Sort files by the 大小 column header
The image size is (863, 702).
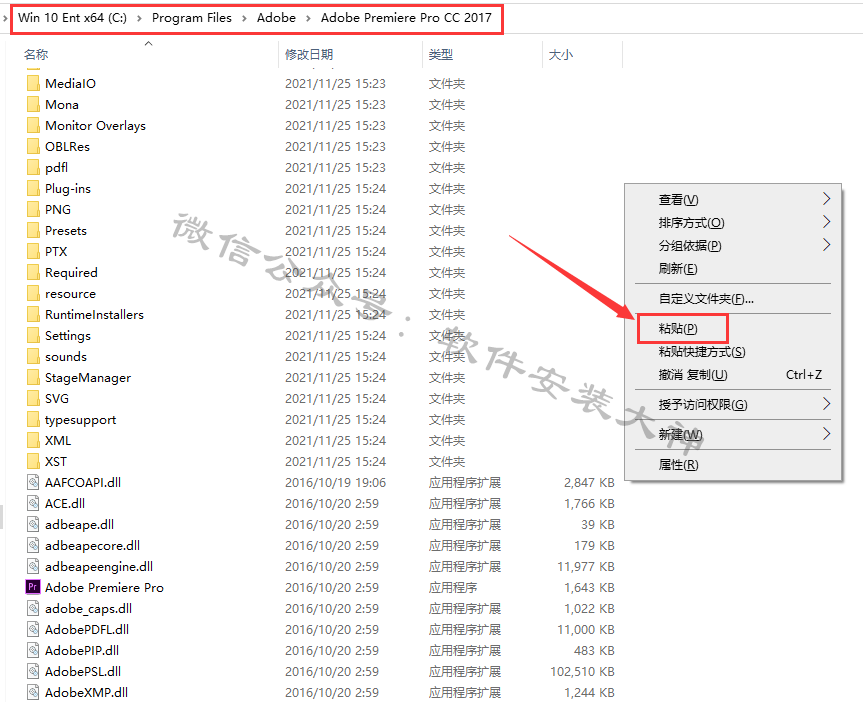point(561,55)
